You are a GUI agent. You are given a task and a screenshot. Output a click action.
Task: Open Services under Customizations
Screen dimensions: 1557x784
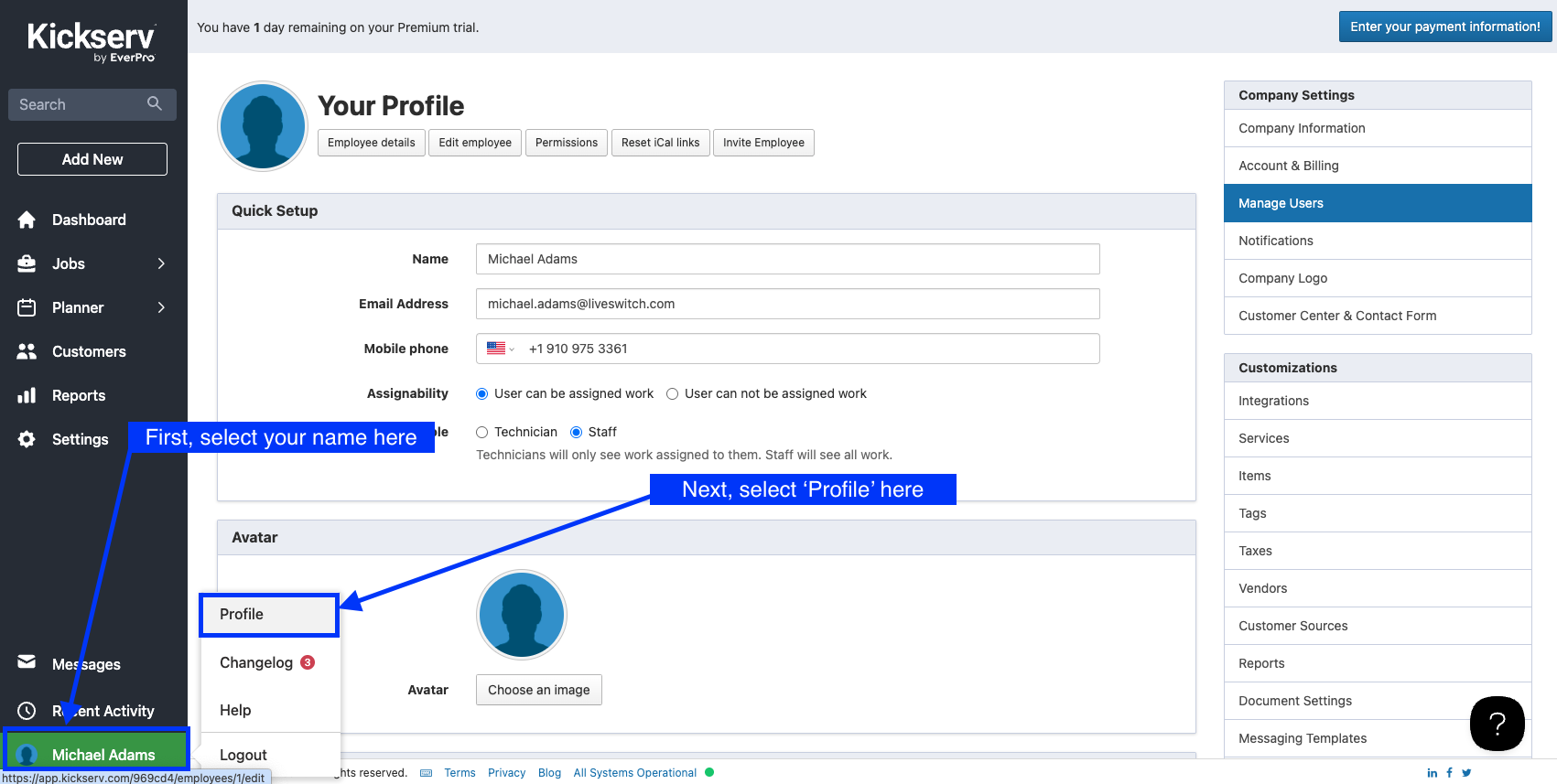click(1378, 438)
